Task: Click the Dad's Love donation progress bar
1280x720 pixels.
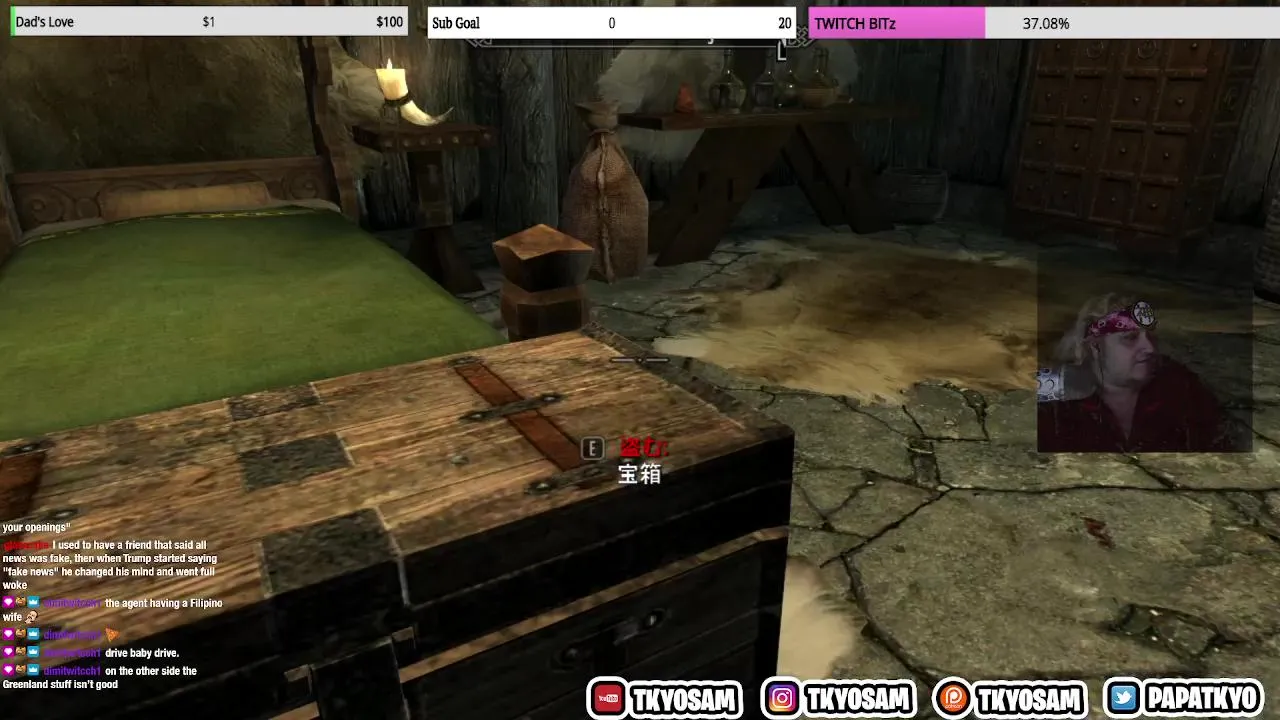Action: (x=209, y=22)
